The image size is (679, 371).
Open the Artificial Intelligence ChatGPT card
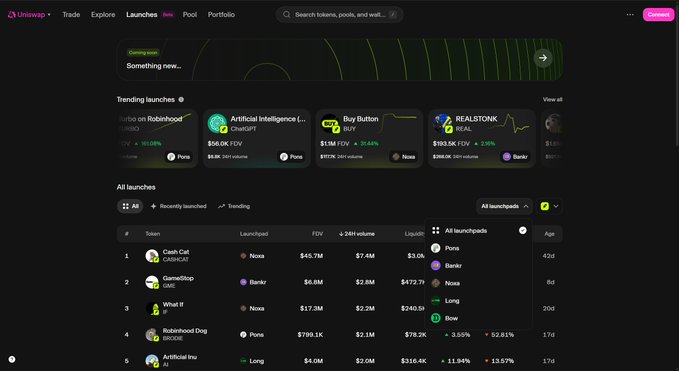point(256,139)
